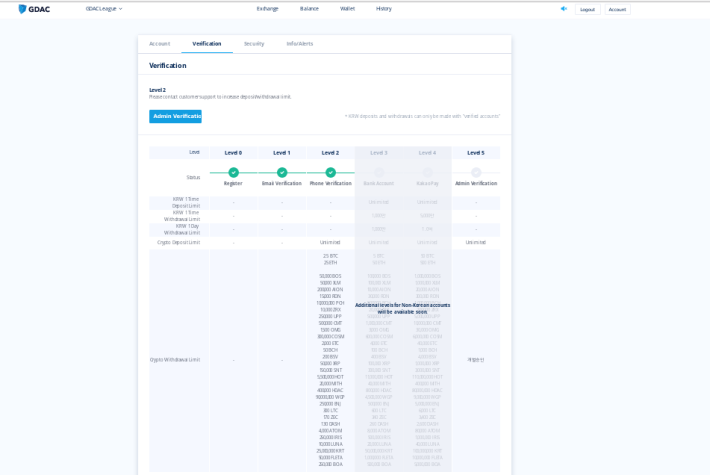Image resolution: width=710 pixels, height=475 pixels.
Task: Click the Logout button
Action: pos(588,10)
